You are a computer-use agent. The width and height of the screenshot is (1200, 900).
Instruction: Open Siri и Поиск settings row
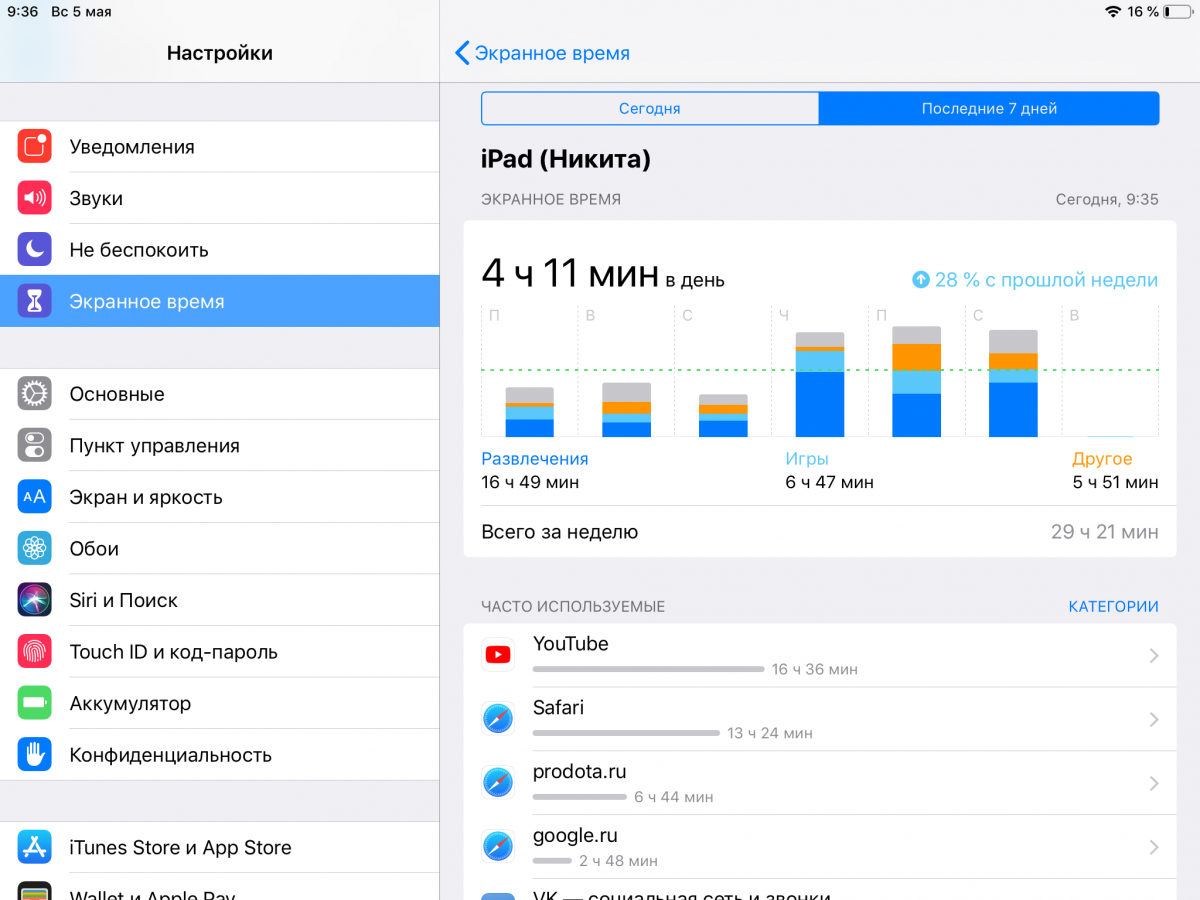(220, 600)
